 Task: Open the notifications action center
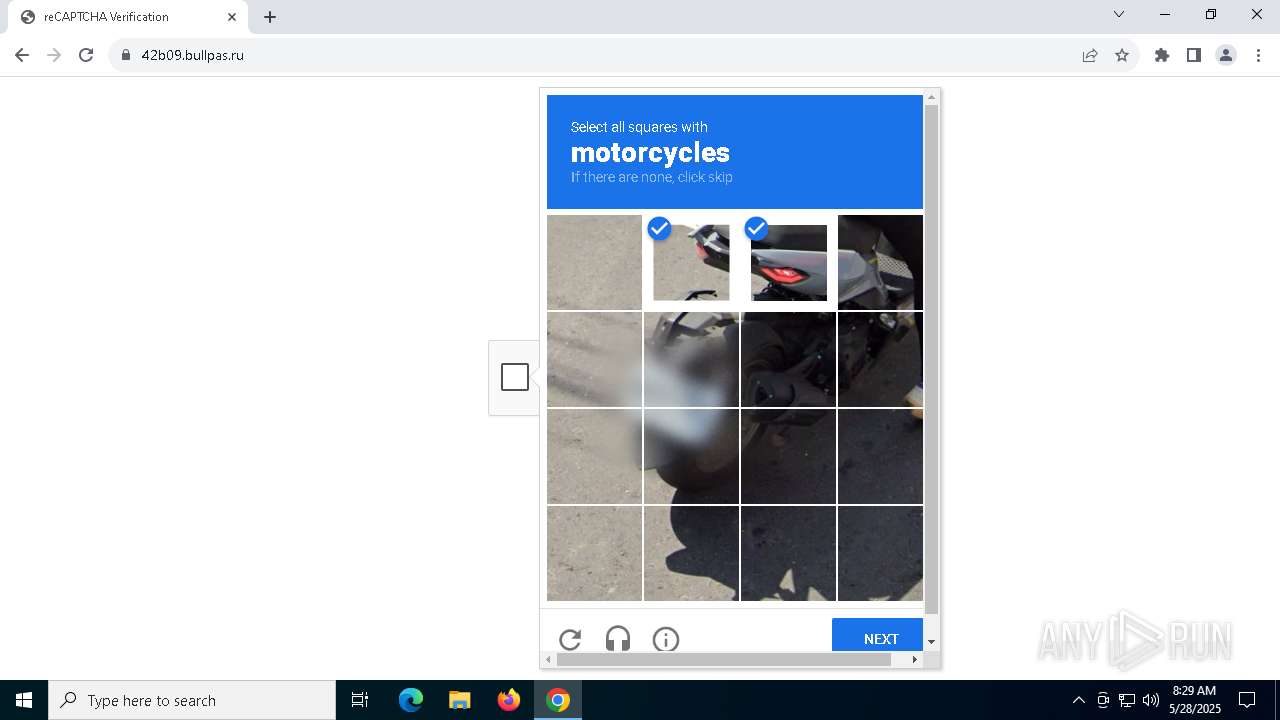pos(1247,700)
